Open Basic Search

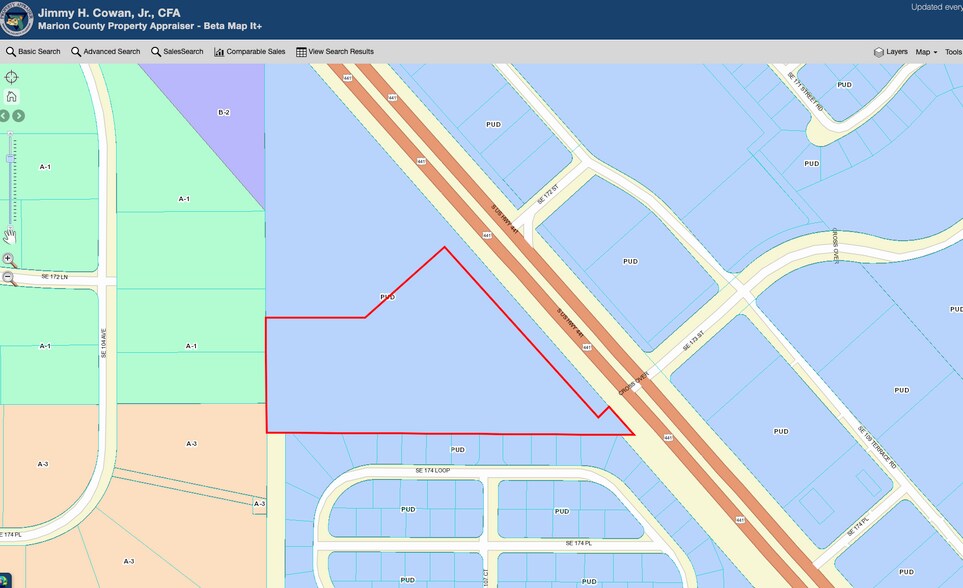tap(33, 52)
